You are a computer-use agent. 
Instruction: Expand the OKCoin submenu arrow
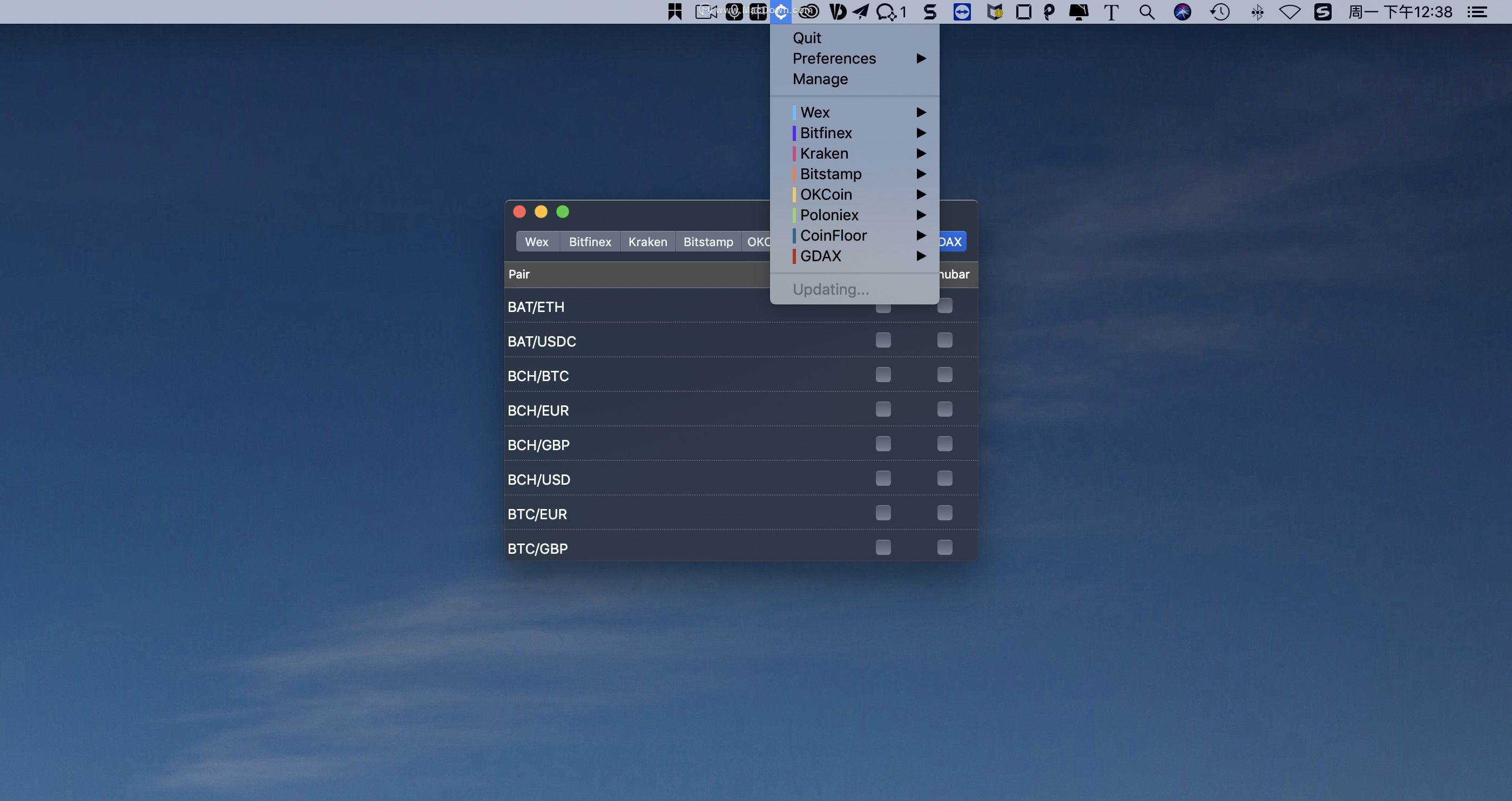point(921,195)
